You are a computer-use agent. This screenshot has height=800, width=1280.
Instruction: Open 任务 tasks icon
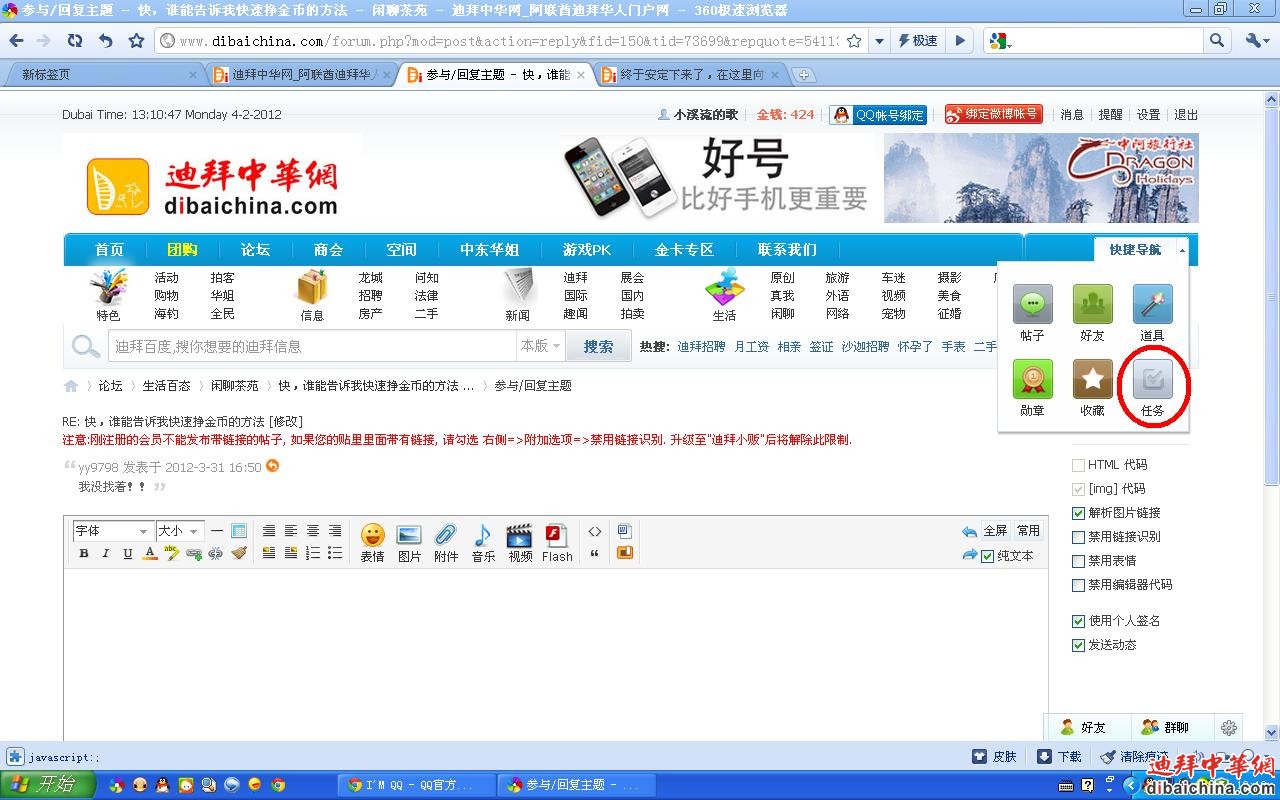click(1152, 389)
